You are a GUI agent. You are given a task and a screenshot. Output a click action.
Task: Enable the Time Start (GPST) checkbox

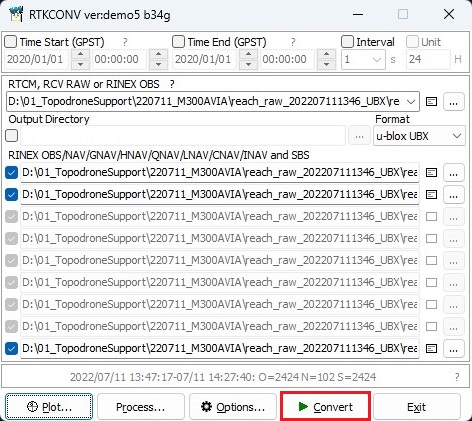point(10,42)
